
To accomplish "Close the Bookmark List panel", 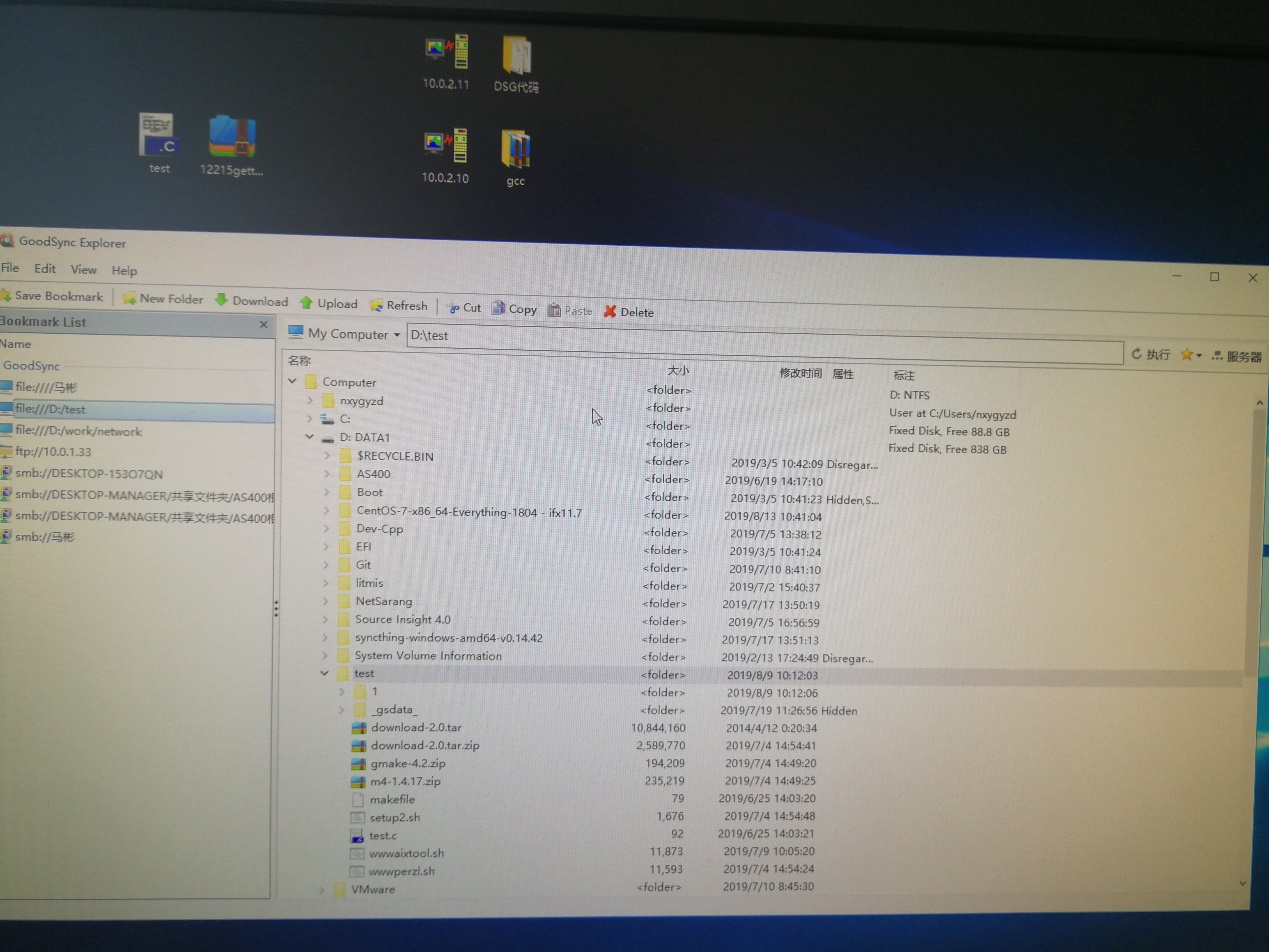I will [264, 324].
